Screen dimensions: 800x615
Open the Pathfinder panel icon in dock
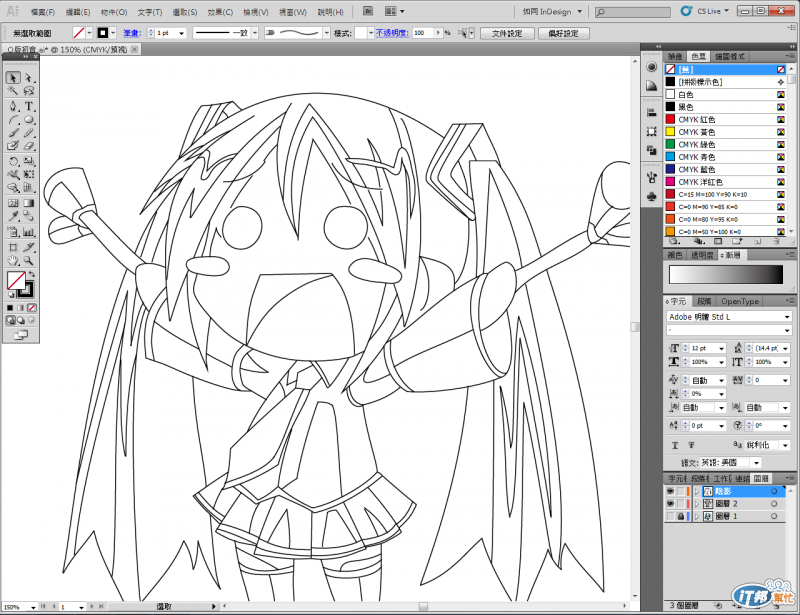click(x=652, y=150)
